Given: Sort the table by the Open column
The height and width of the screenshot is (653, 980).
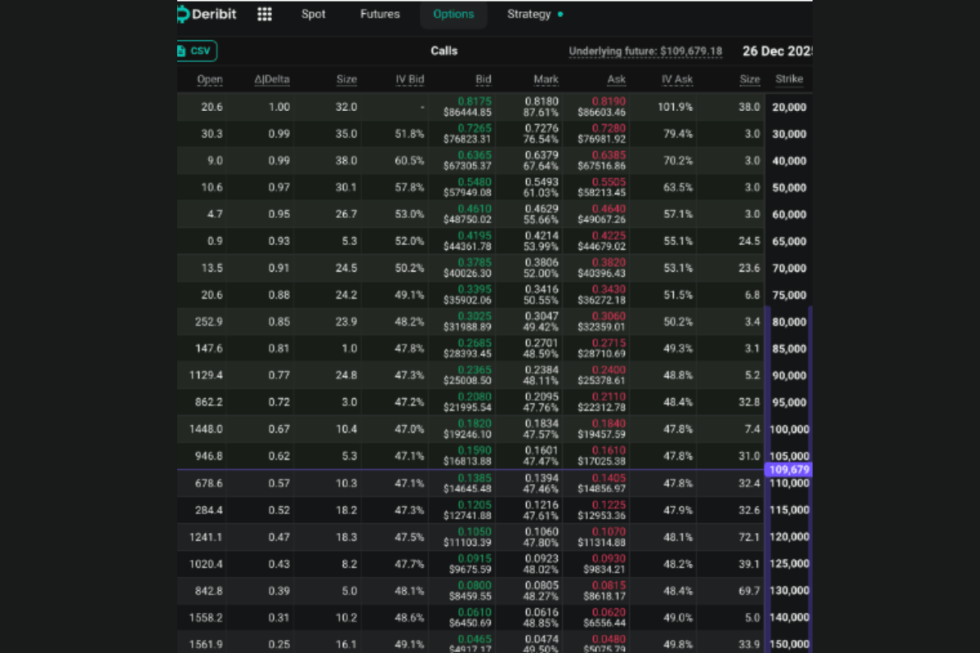Looking at the screenshot, I should pyautogui.click(x=210, y=79).
